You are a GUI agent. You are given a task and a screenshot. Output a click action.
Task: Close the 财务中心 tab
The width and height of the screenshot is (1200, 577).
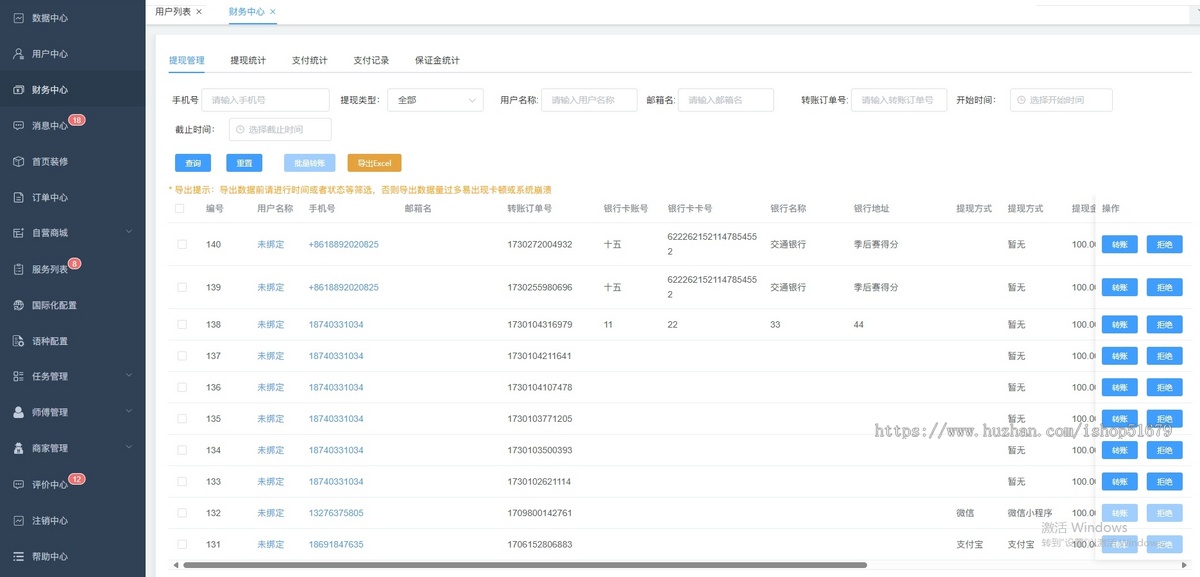pos(273,11)
